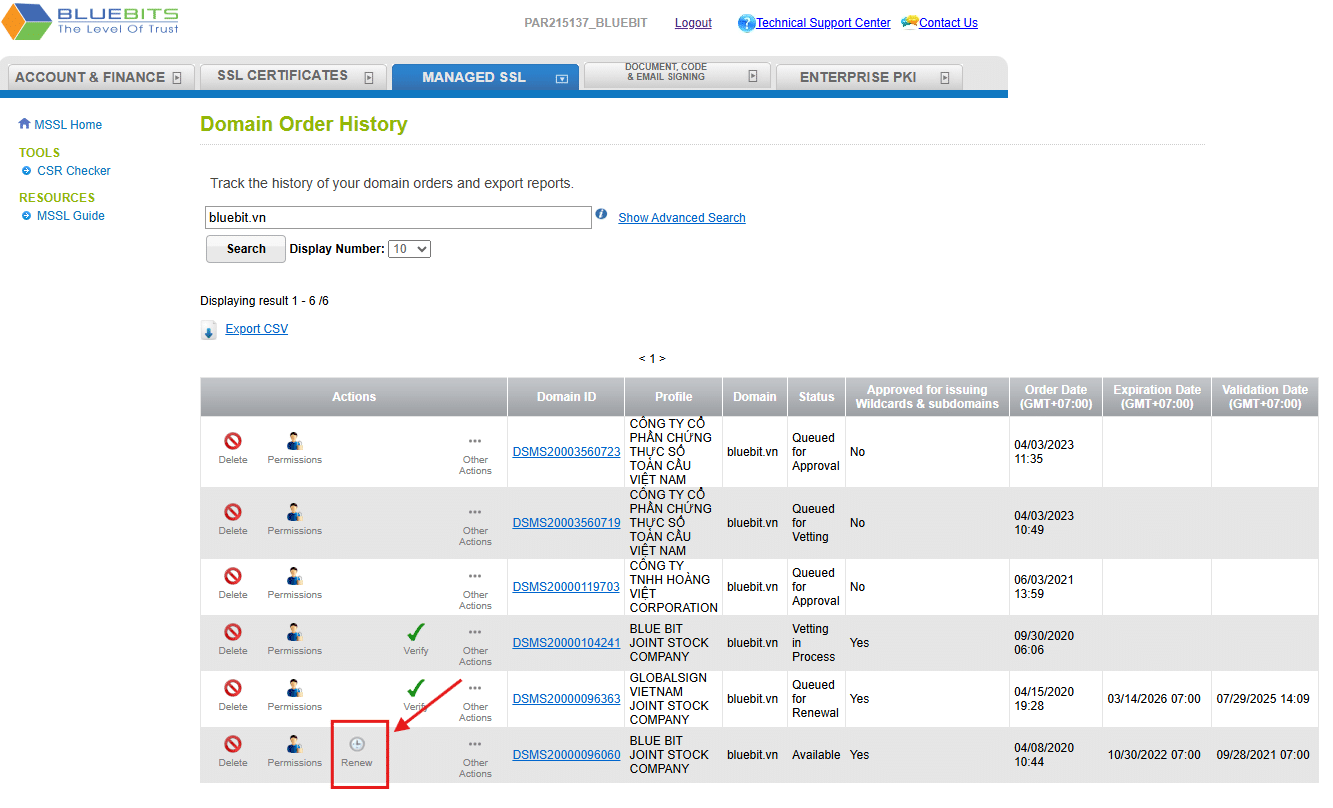Click the Show Advanced Search link
The height and width of the screenshot is (808, 1333).
(x=681, y=218)
